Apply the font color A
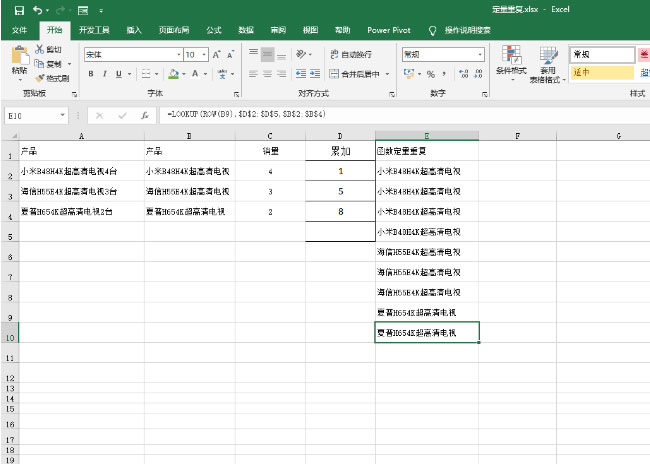The image size is (650, 464). (x=195, y=74)
